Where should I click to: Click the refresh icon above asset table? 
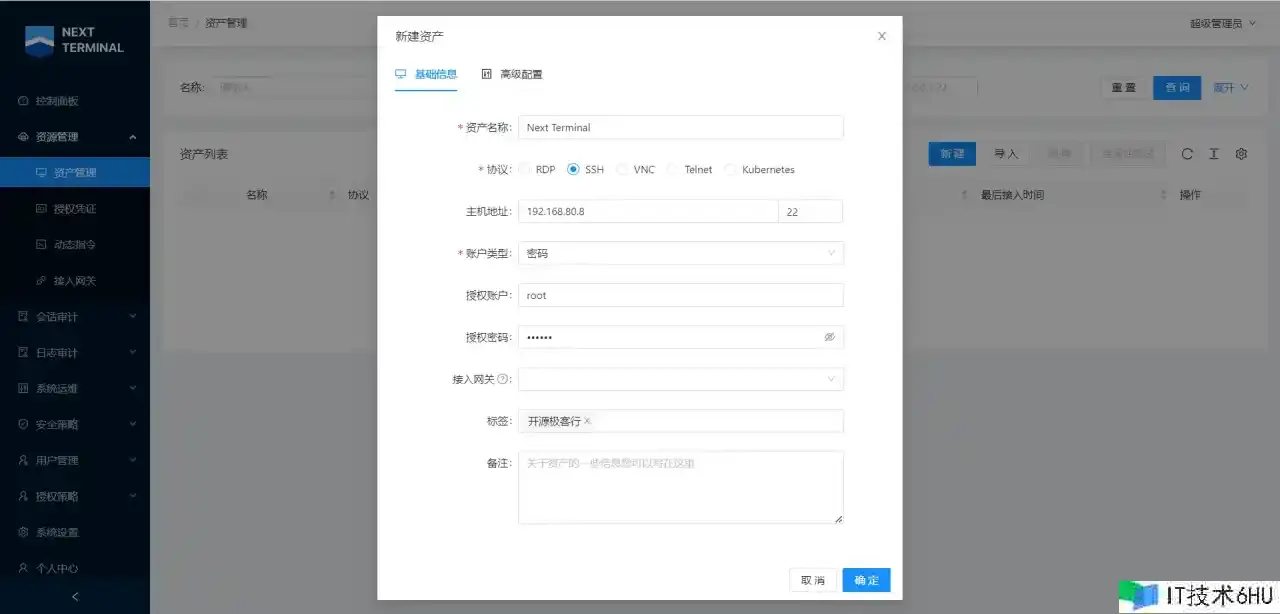(x=1187, y=154)
